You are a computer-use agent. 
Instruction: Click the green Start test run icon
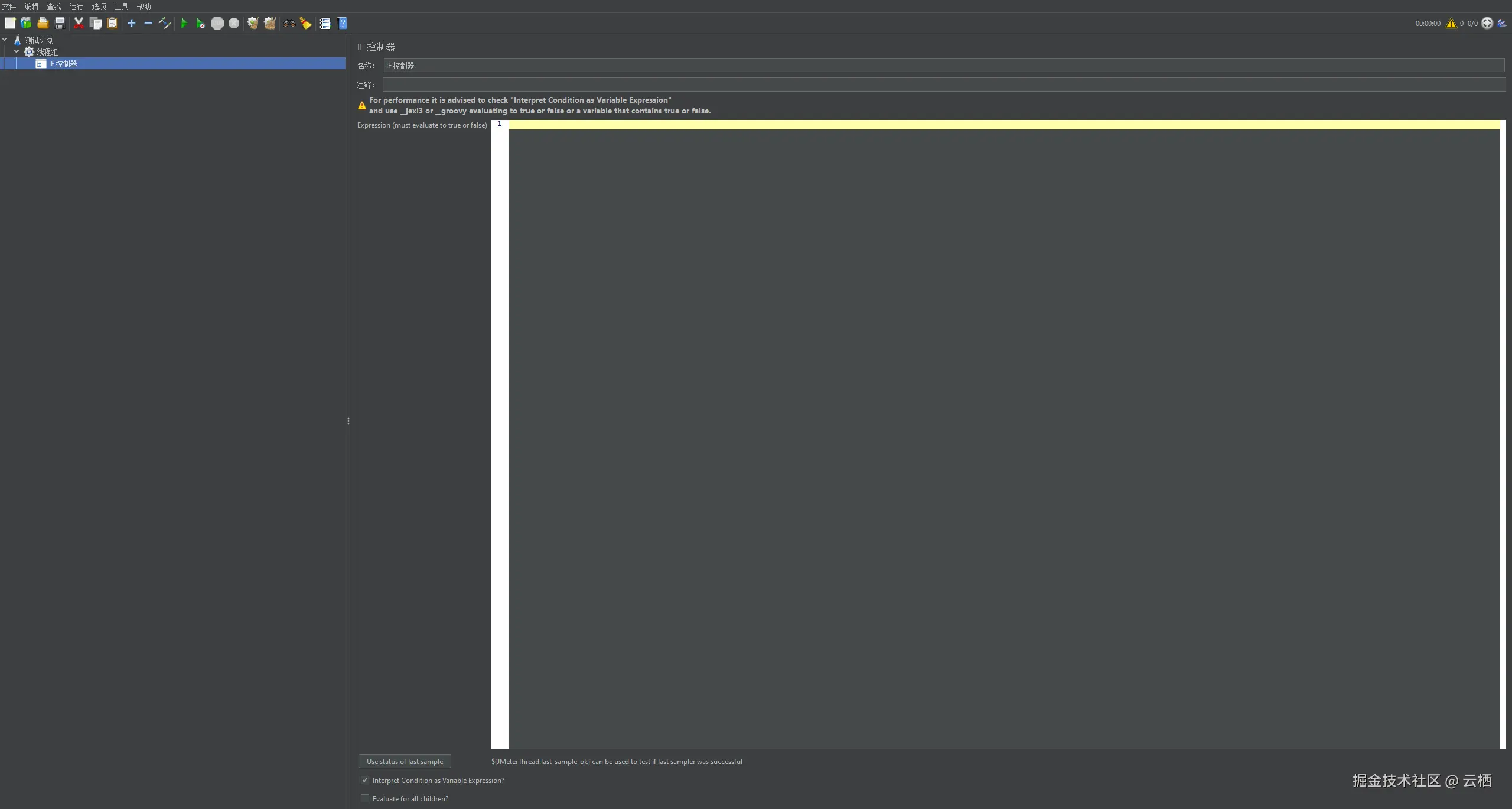(x=184, y=24)
